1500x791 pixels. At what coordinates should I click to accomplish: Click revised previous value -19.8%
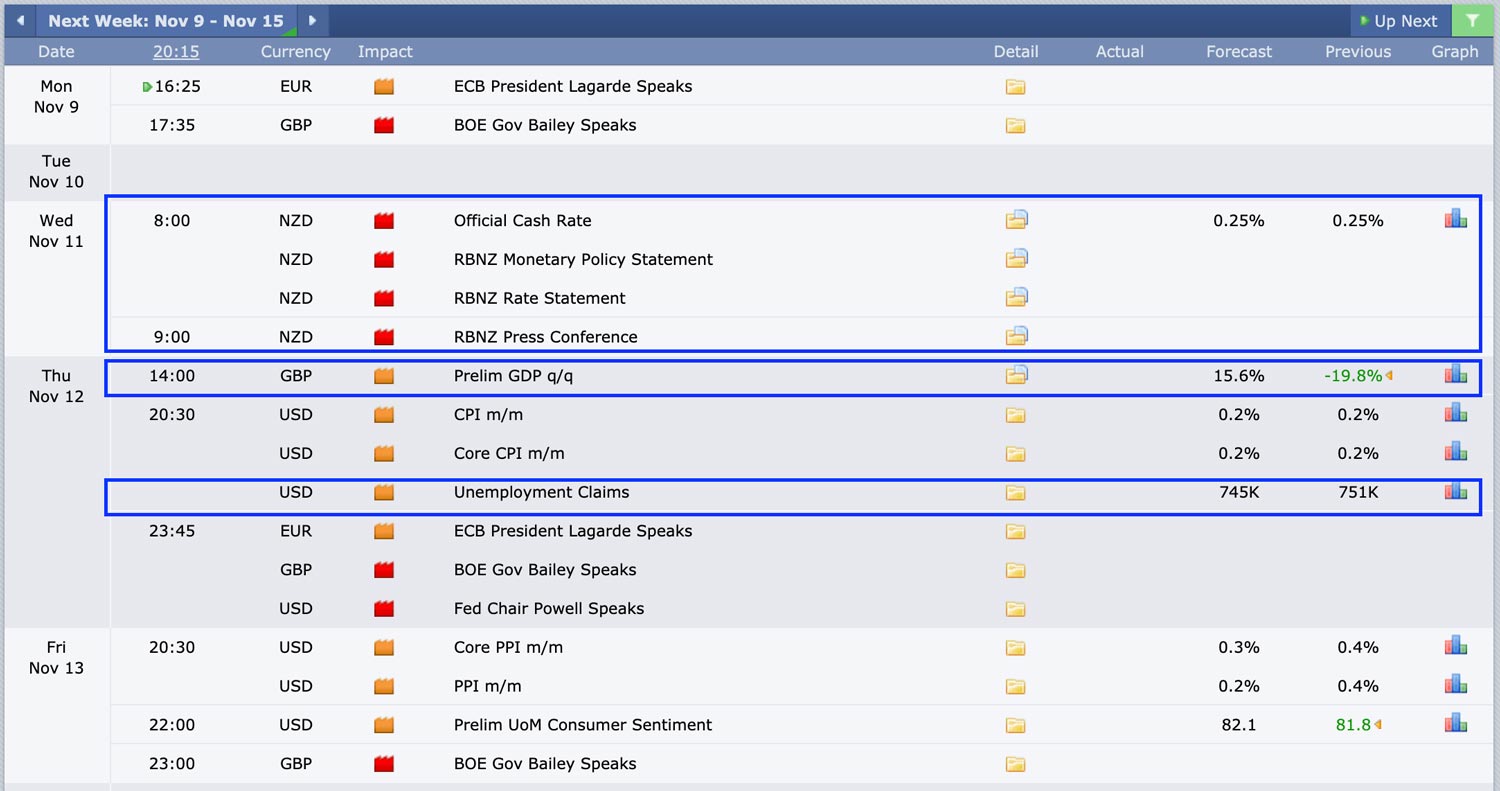coord(1352,376)
